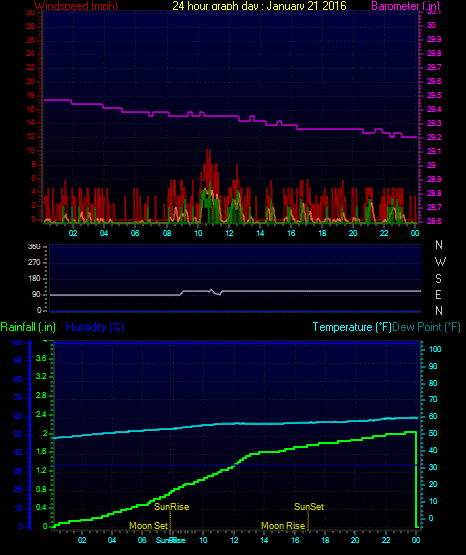Click the Windspeed (mph) axis label
This screenshot has width=466, height=555.
tap(76, 5)
